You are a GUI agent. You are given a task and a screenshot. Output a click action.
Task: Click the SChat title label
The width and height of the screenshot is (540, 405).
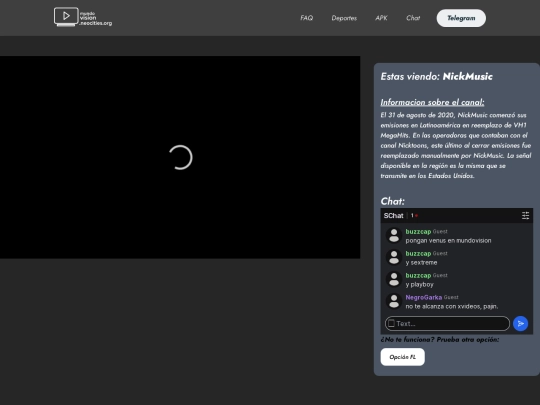point(393,216)
